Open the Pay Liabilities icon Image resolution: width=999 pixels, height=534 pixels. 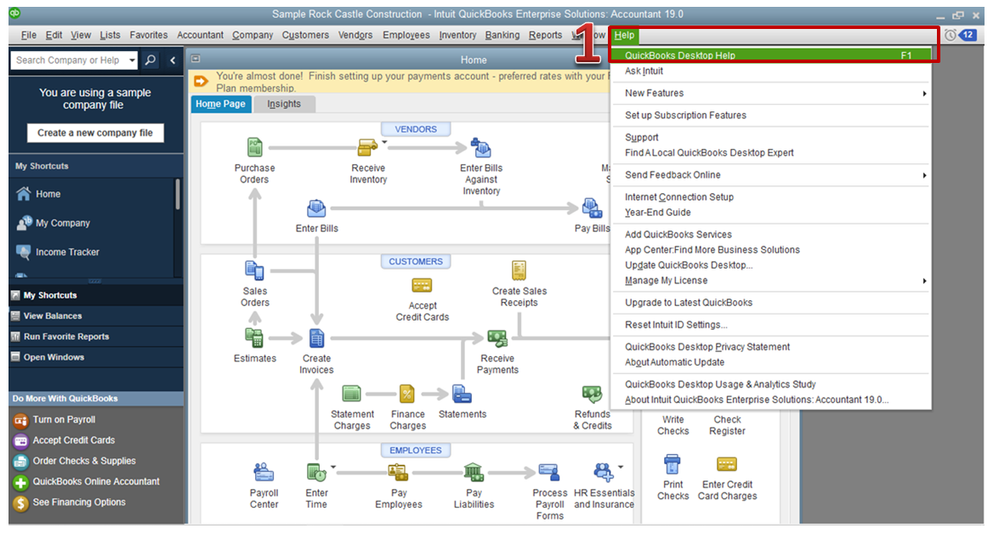coord(473,473)
